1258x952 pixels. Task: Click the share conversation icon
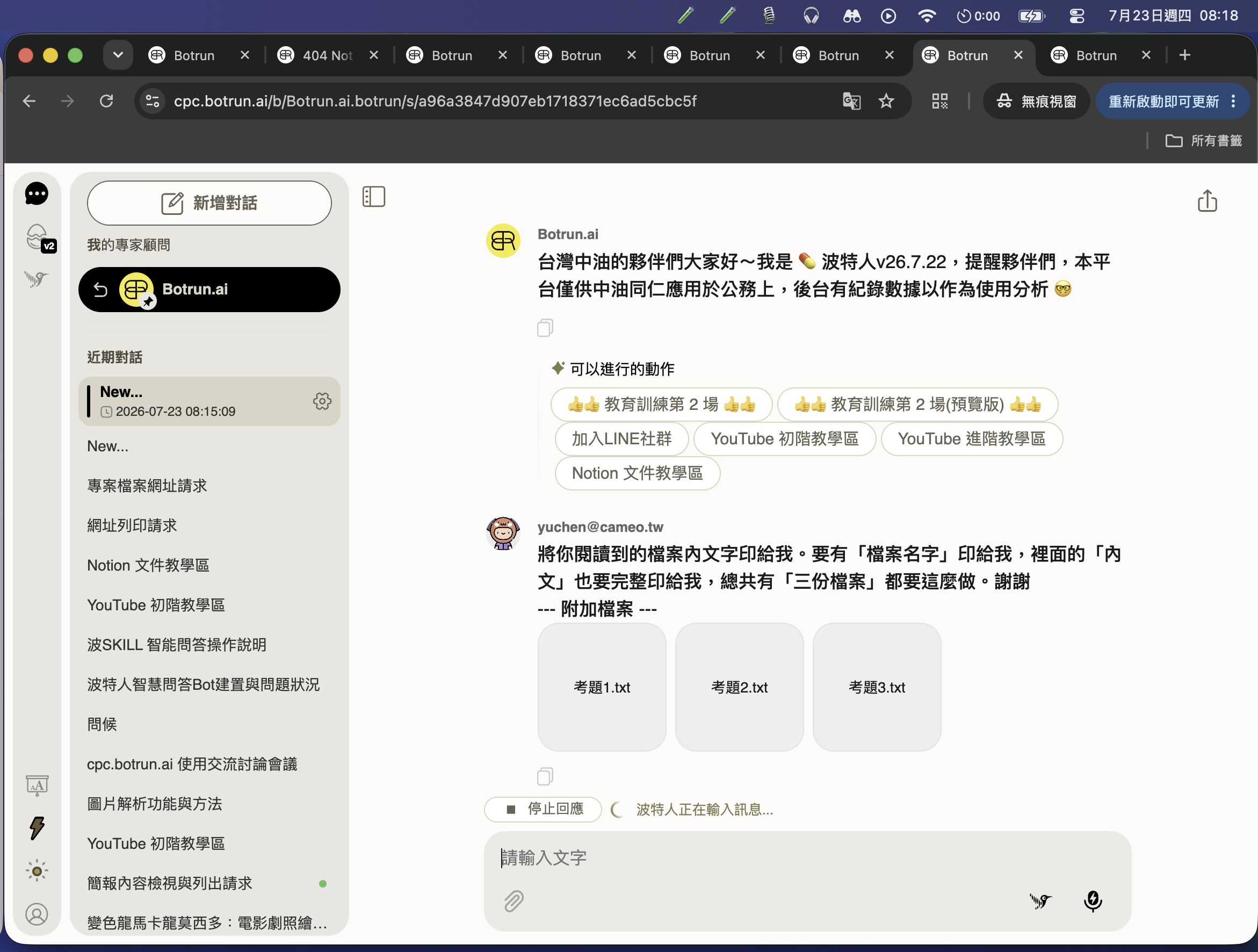[1207, 201]
